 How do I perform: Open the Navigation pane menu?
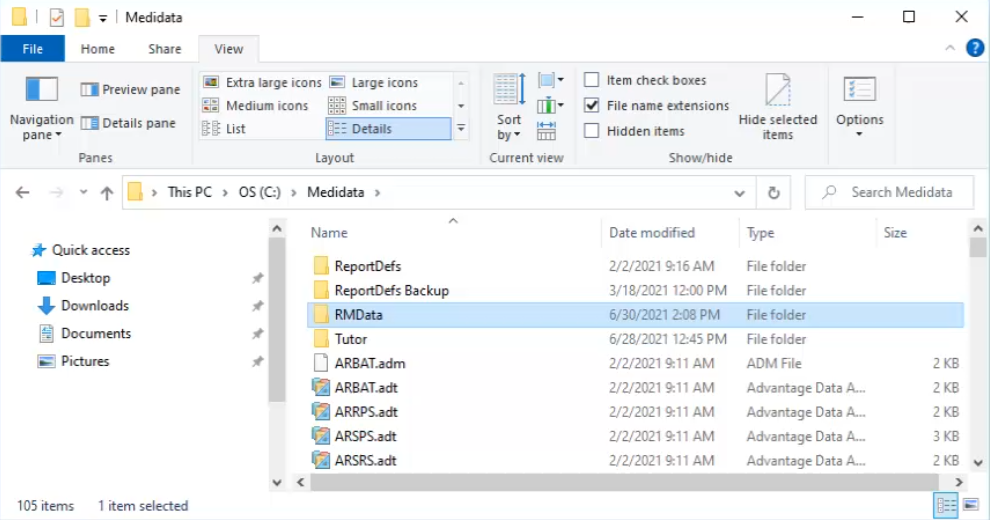click(41, 107)
